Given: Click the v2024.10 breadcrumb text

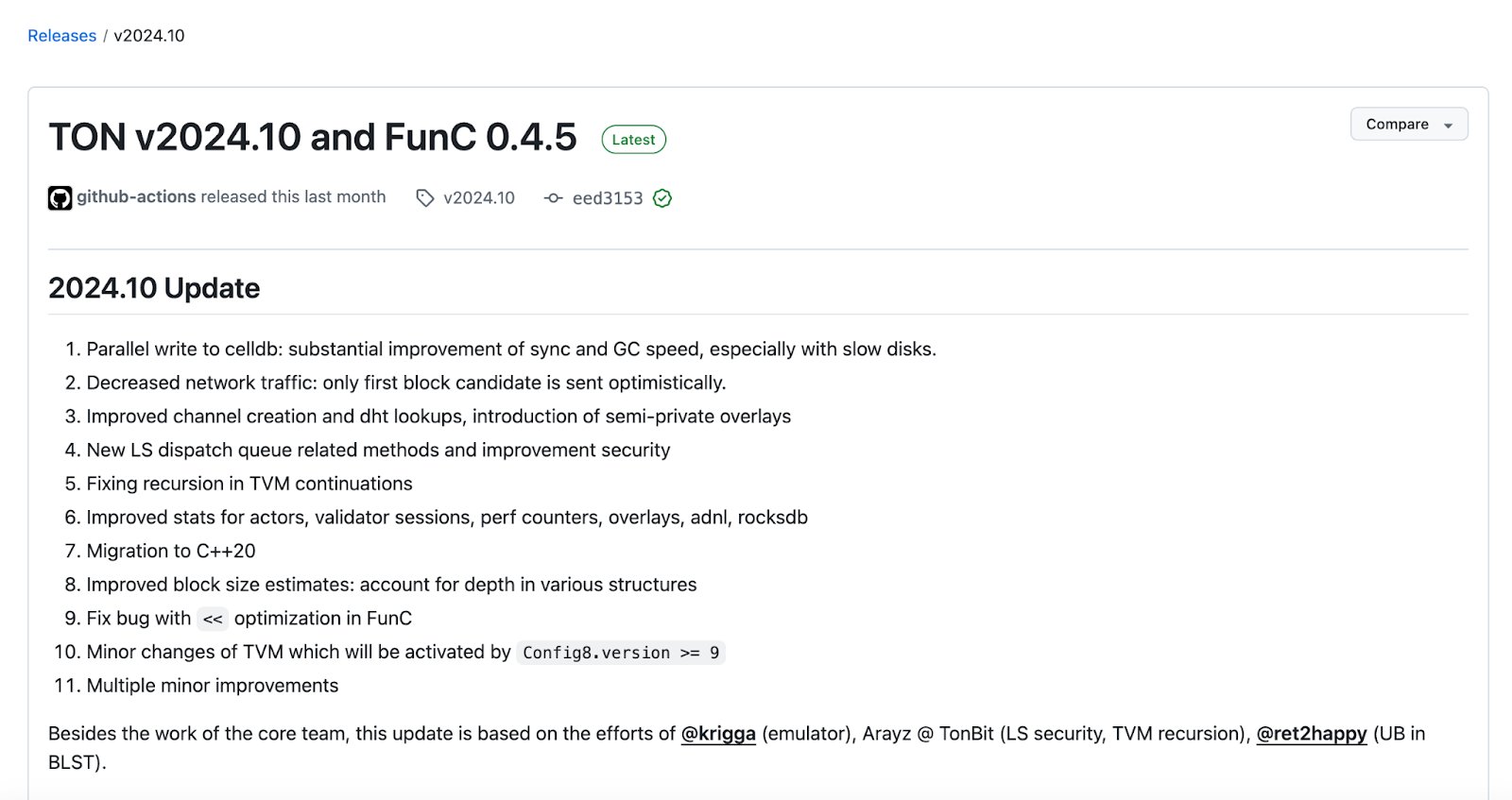Looking at the screenshot, I should (149, 36).
